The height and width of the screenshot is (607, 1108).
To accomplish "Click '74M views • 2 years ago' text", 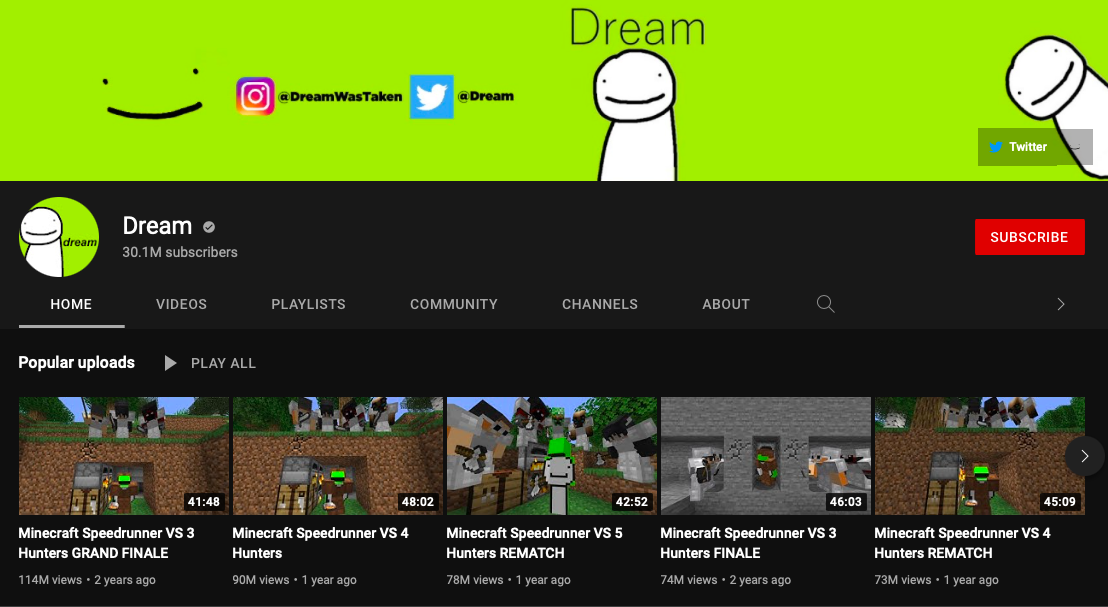I will coord(726,580).
